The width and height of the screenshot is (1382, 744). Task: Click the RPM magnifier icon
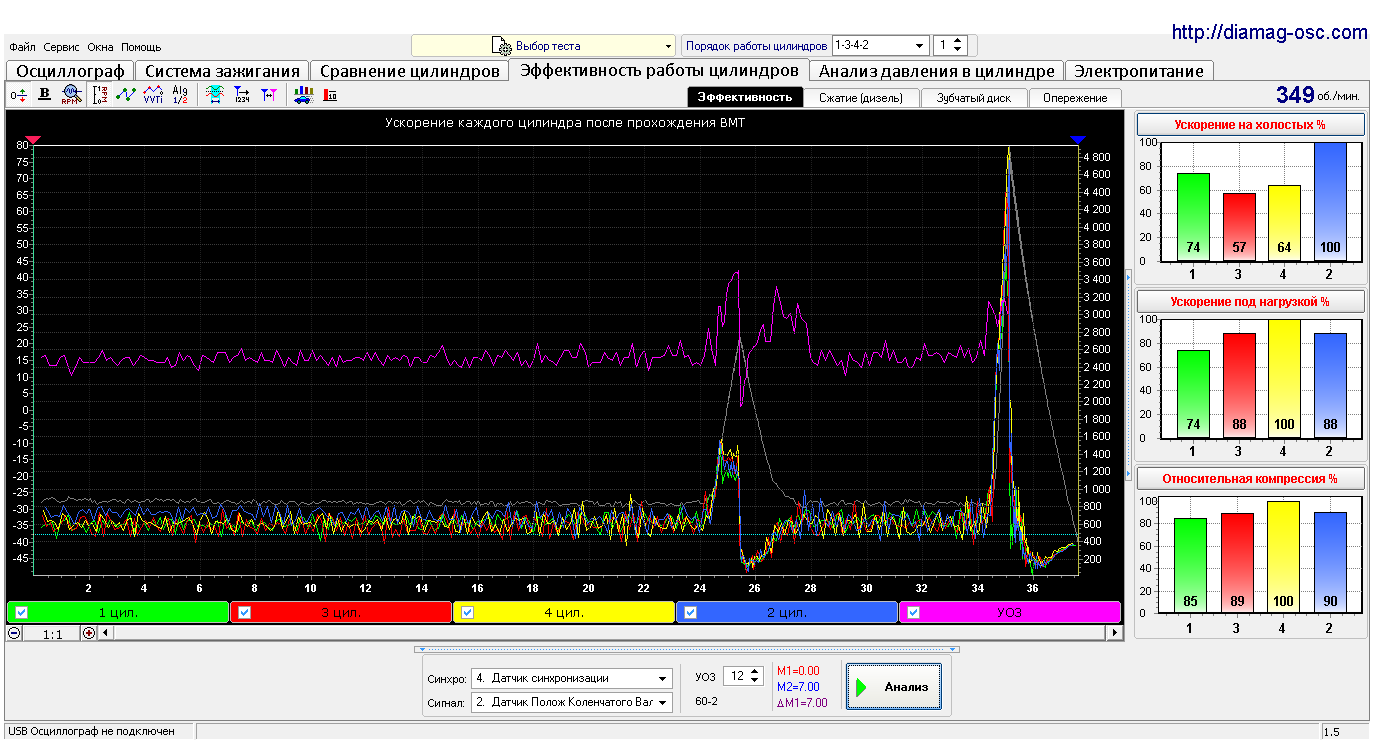70,95
